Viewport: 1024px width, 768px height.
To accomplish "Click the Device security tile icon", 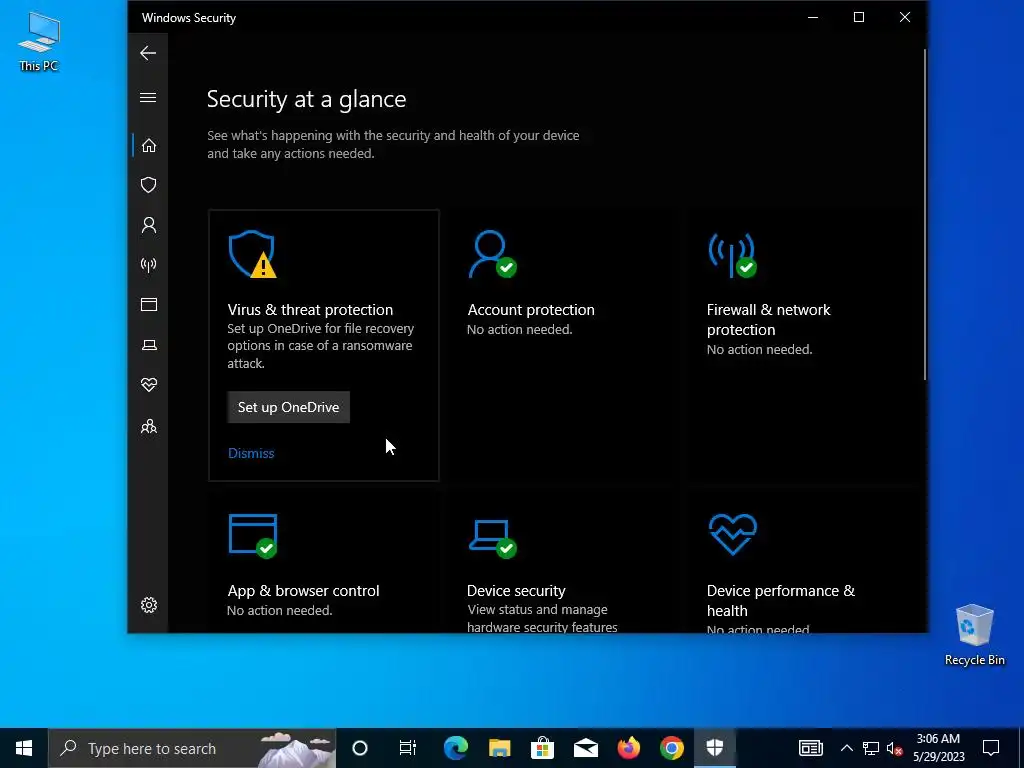I will [492, 539].
